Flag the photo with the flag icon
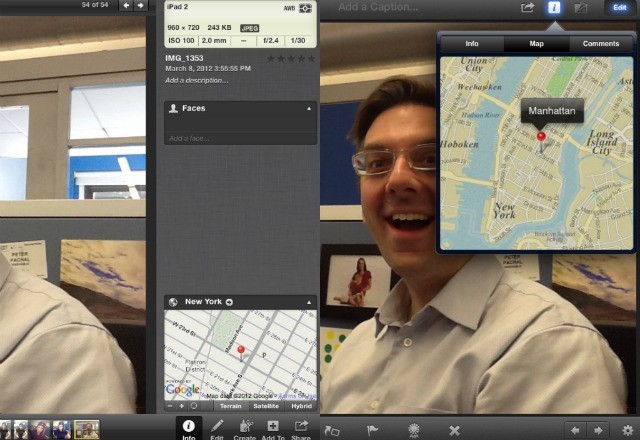 [x=372, y=430]
